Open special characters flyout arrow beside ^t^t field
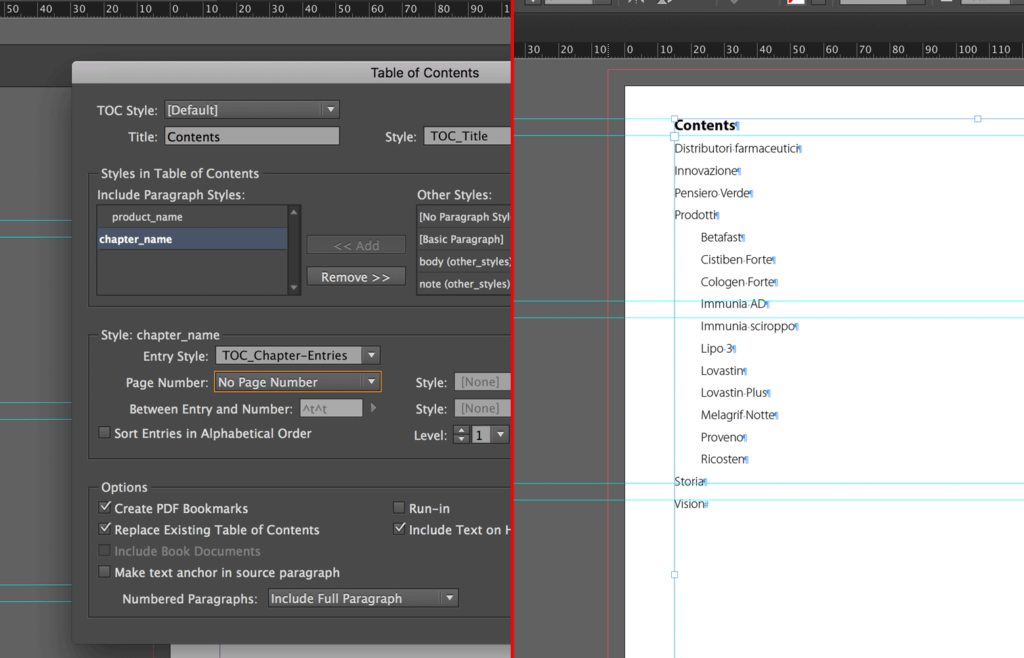This screenshot has width=1024, height=658. [x=374, y=408]
